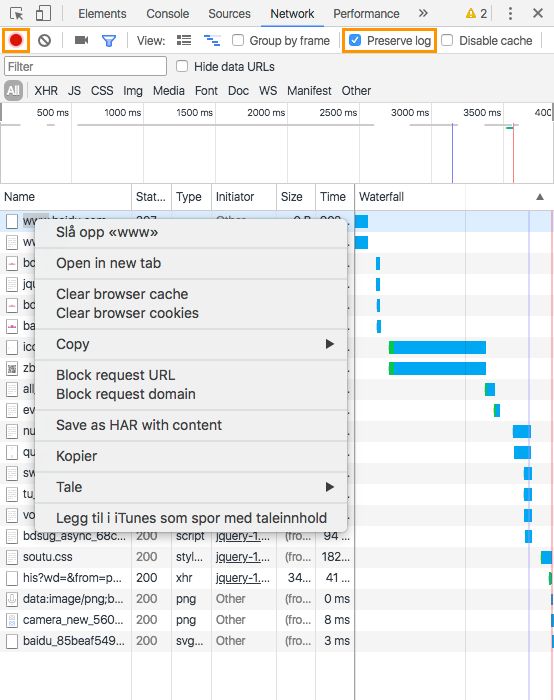Choose Block request domain
The image size is (554, 700).
(x=191, y=394)
